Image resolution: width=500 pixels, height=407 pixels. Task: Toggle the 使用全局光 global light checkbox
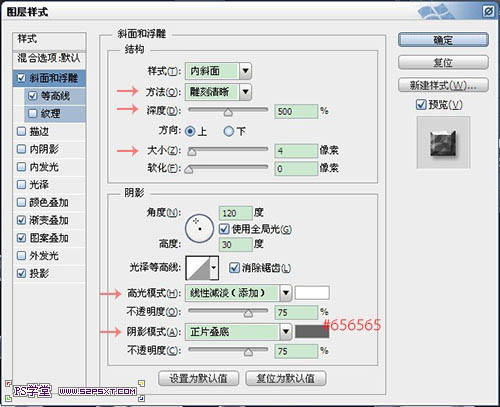pos(224,229)
